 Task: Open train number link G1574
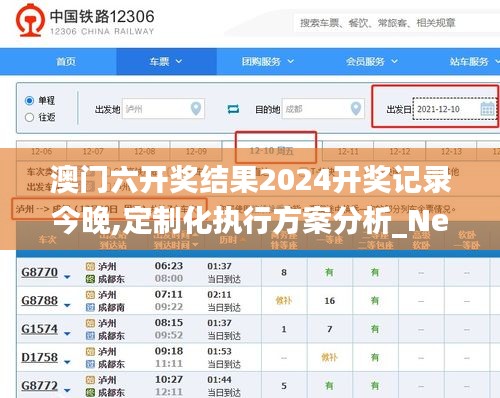pyautogui.click(x=39, y=329)
